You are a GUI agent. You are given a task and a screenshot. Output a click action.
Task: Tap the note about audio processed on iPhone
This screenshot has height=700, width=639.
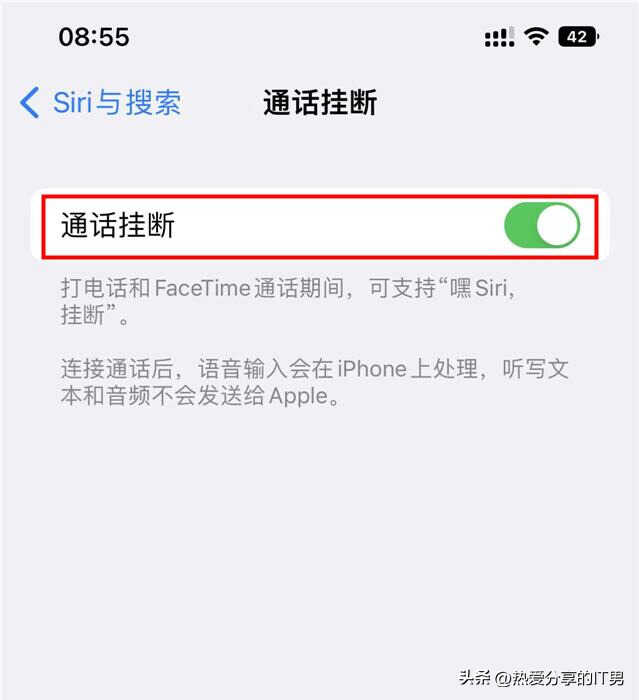[314, 382]
